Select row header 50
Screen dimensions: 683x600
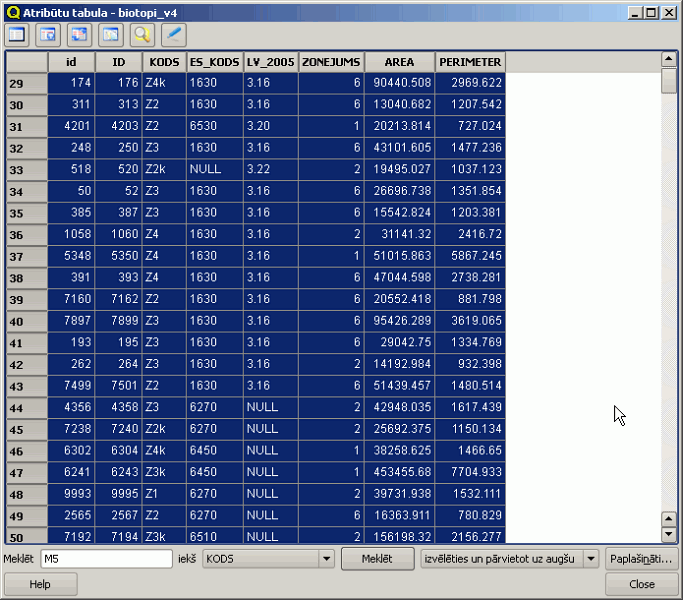click(27, 536)
